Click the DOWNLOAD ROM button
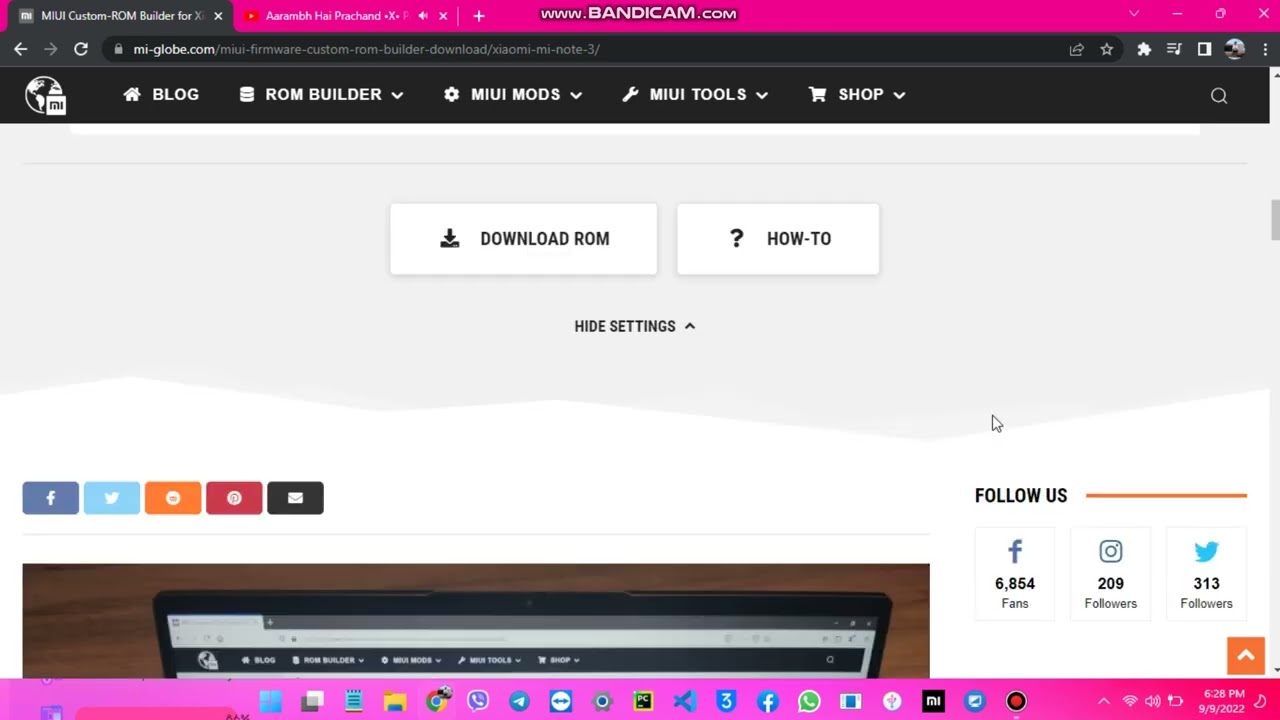The width and height of the screenshot is (1280, 720). pos(524,239)
